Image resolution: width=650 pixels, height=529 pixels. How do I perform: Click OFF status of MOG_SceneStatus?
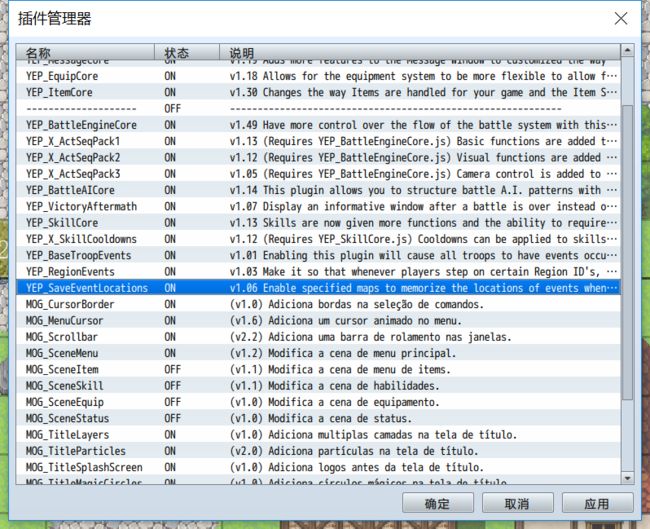(172, 418)
